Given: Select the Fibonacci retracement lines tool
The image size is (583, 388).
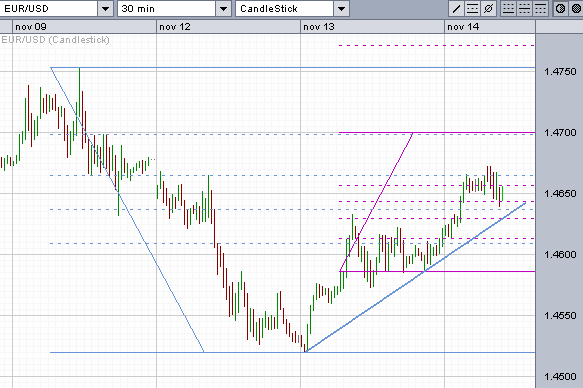Looking at the screenshot, I should click(x=472, y=9).
